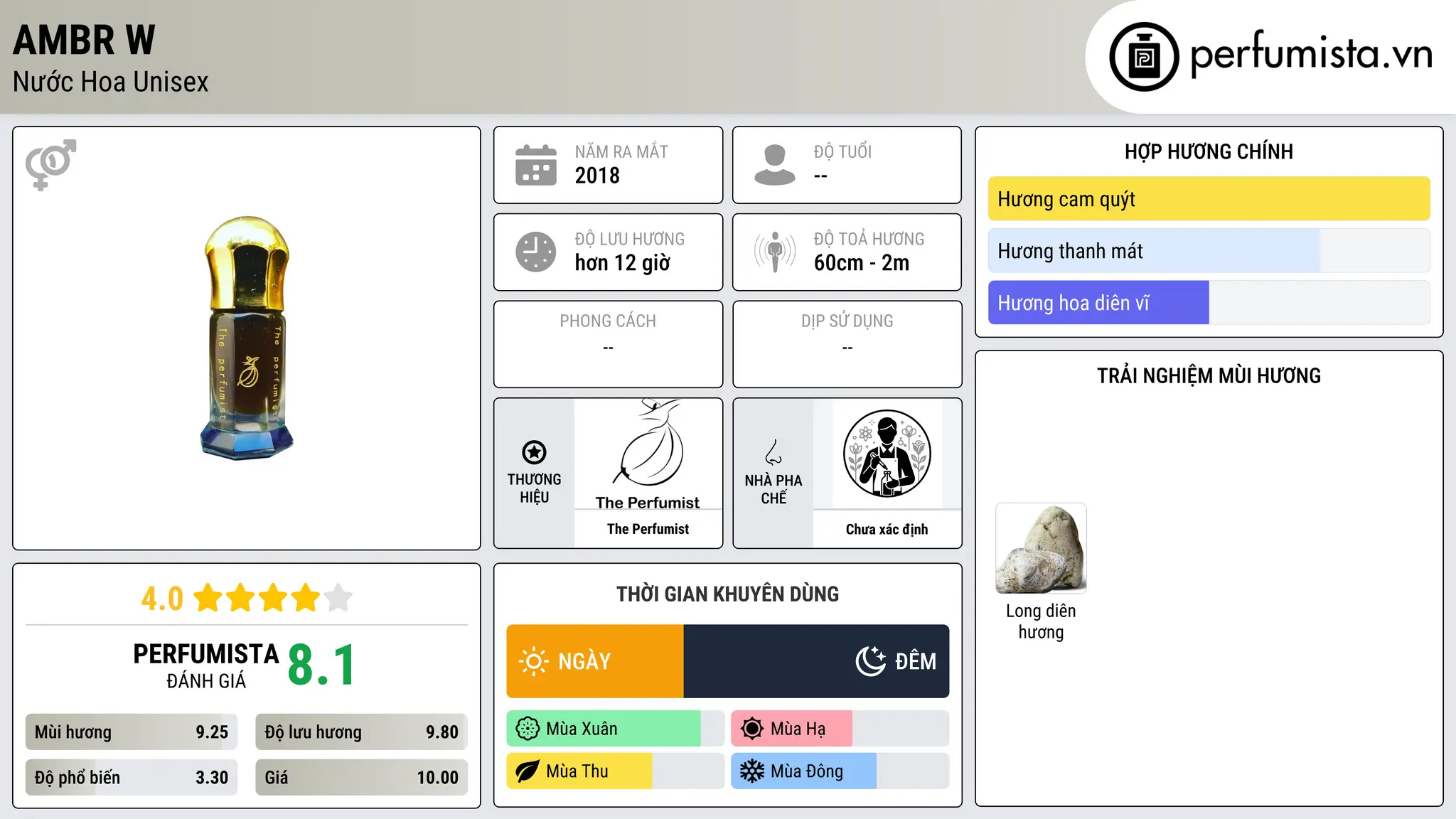Screen dimensions: 1456x819
Task: Select the Hương hoa diên vĩ accord bar
Action: 1209,303
